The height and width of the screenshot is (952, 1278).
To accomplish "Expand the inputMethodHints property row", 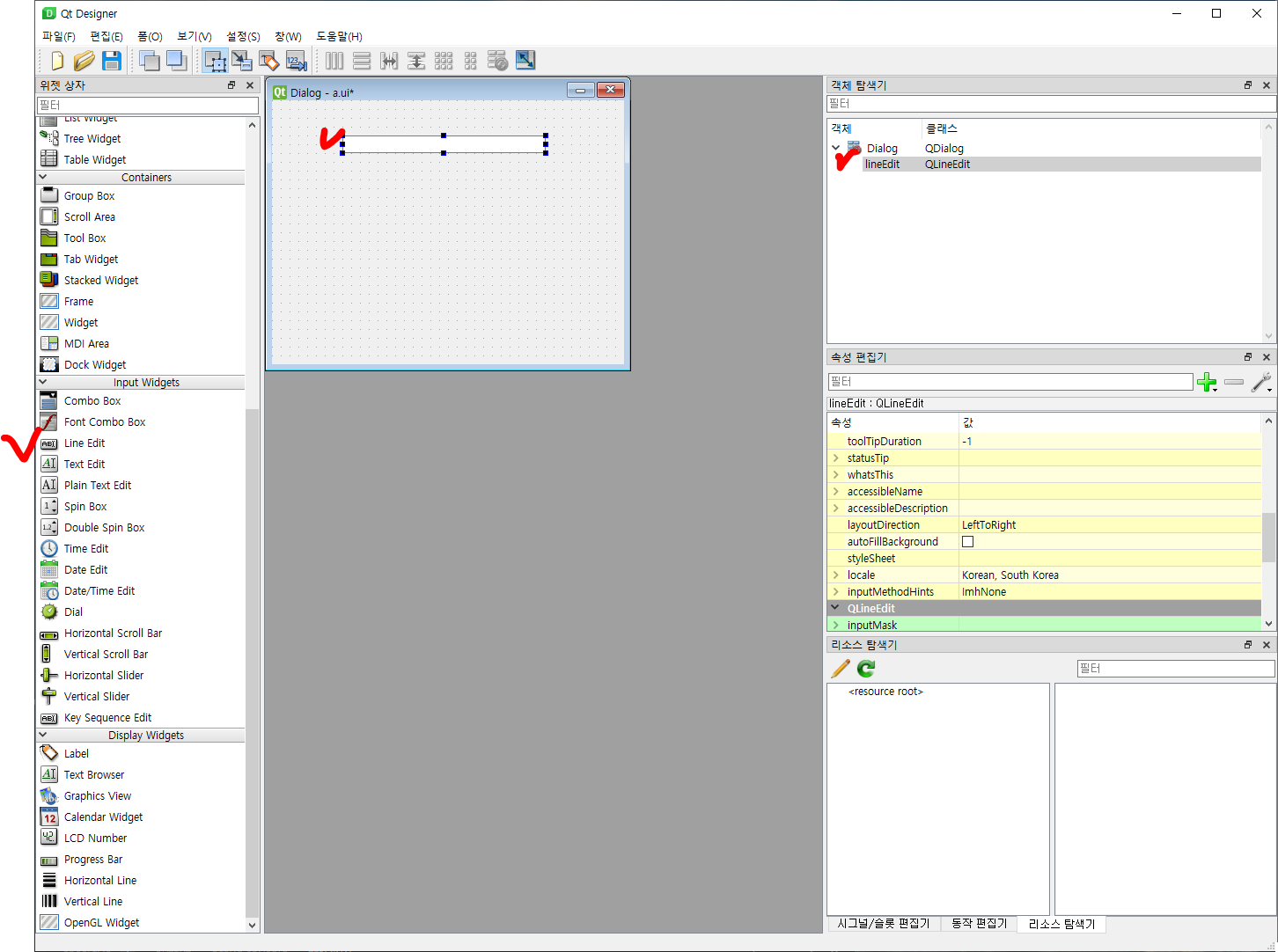I will click(x=836, y=591).
